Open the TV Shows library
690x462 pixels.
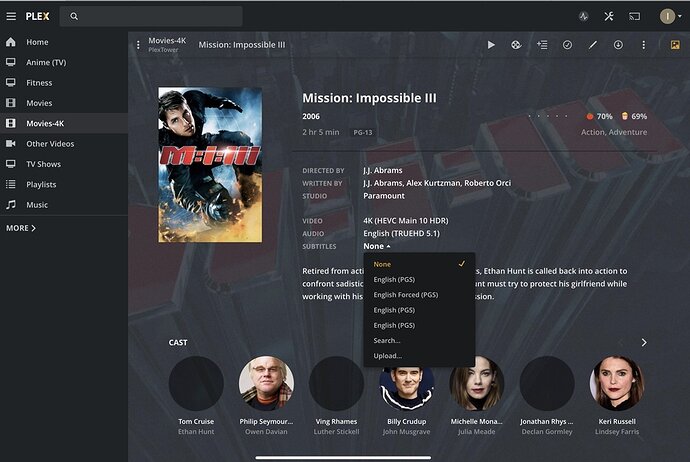(x=44, y=164)
